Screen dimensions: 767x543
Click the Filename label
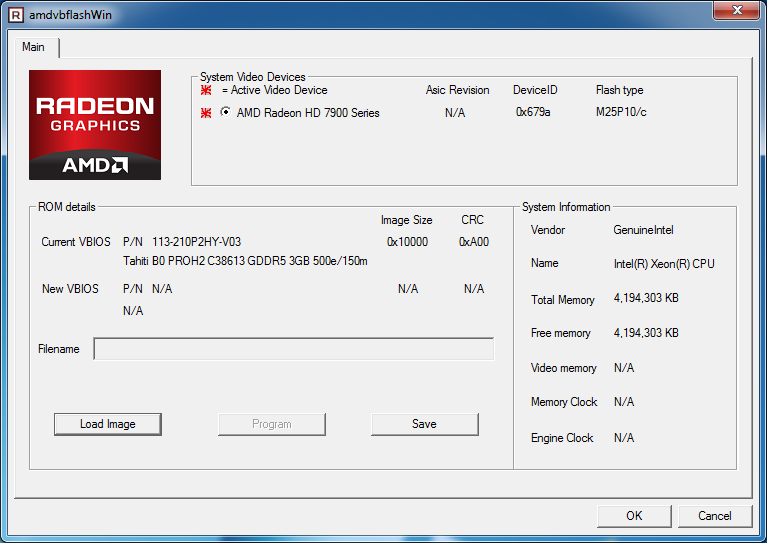point(59,349)
